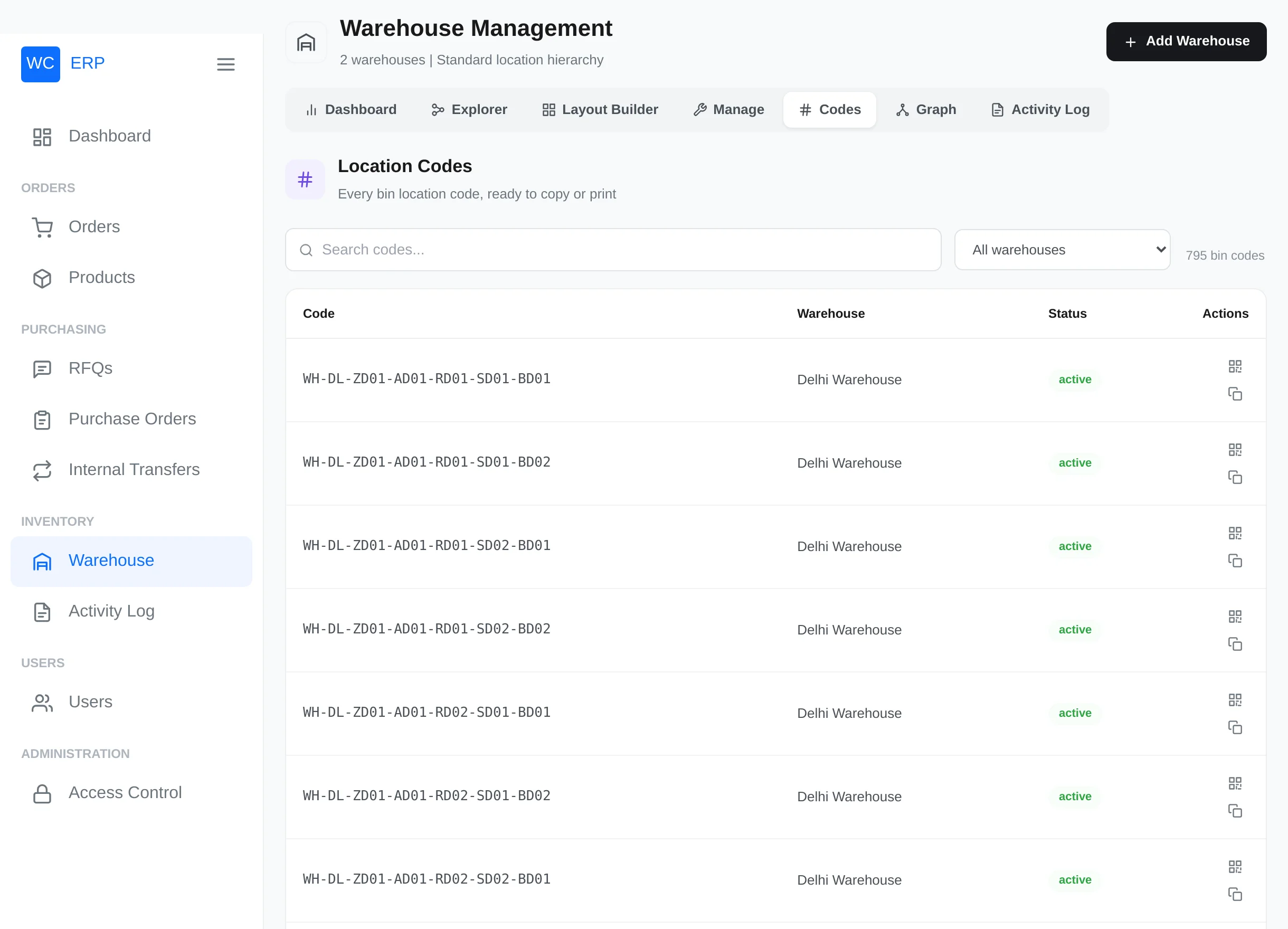Click active badge on the SD01-BD02 first row

click(x=1074, y=463)
